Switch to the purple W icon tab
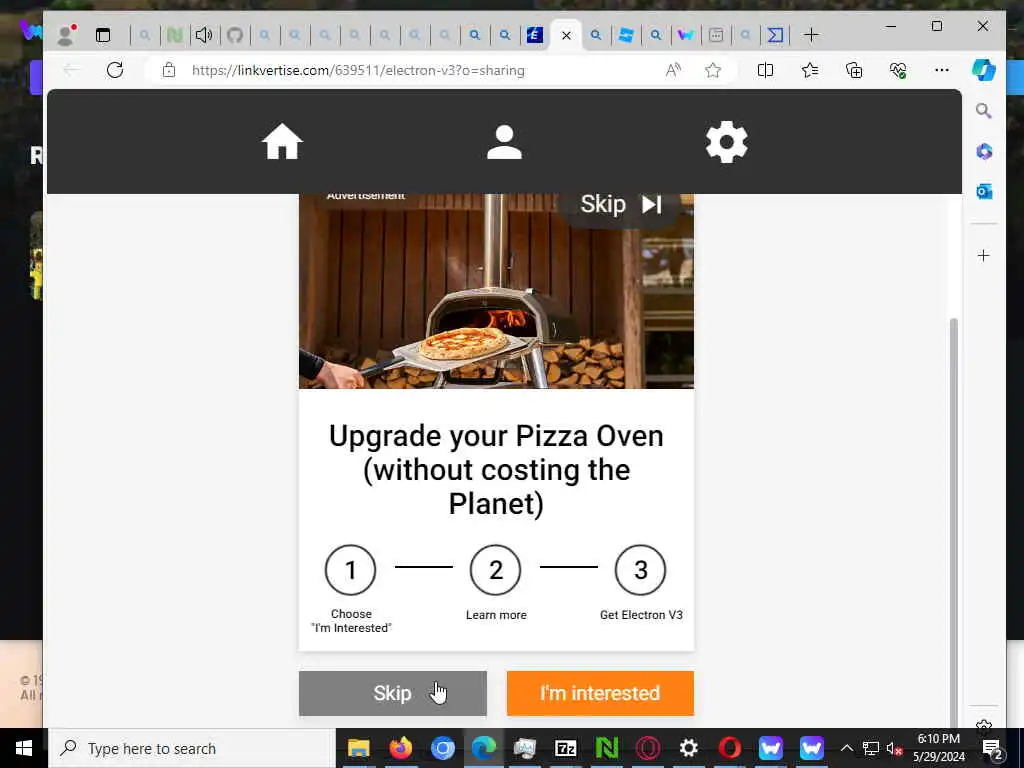 [686, 35]
